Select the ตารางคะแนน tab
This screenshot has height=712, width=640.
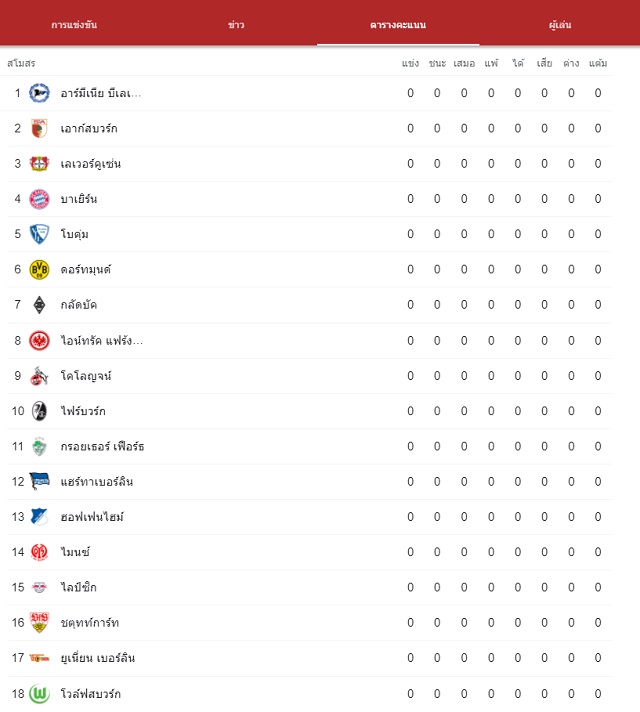(x=398, y=25)
